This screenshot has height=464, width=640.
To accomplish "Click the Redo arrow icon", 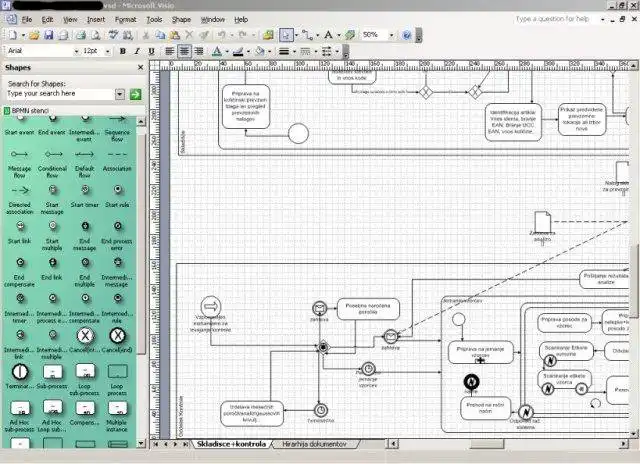I will [x=242, y=35].
